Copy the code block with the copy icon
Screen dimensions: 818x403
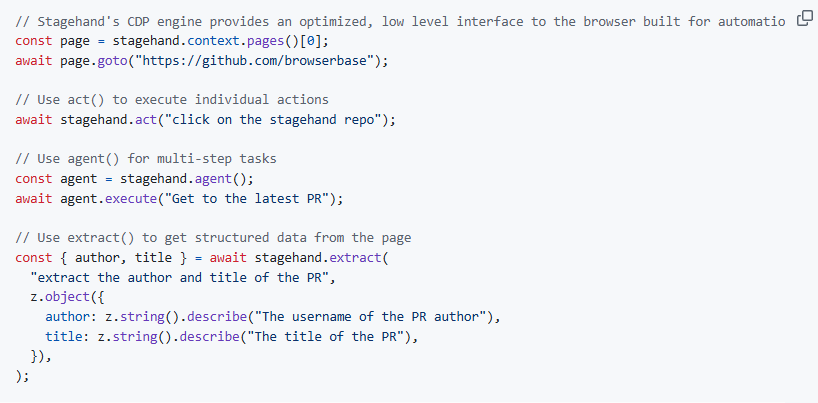click(804, 20)
